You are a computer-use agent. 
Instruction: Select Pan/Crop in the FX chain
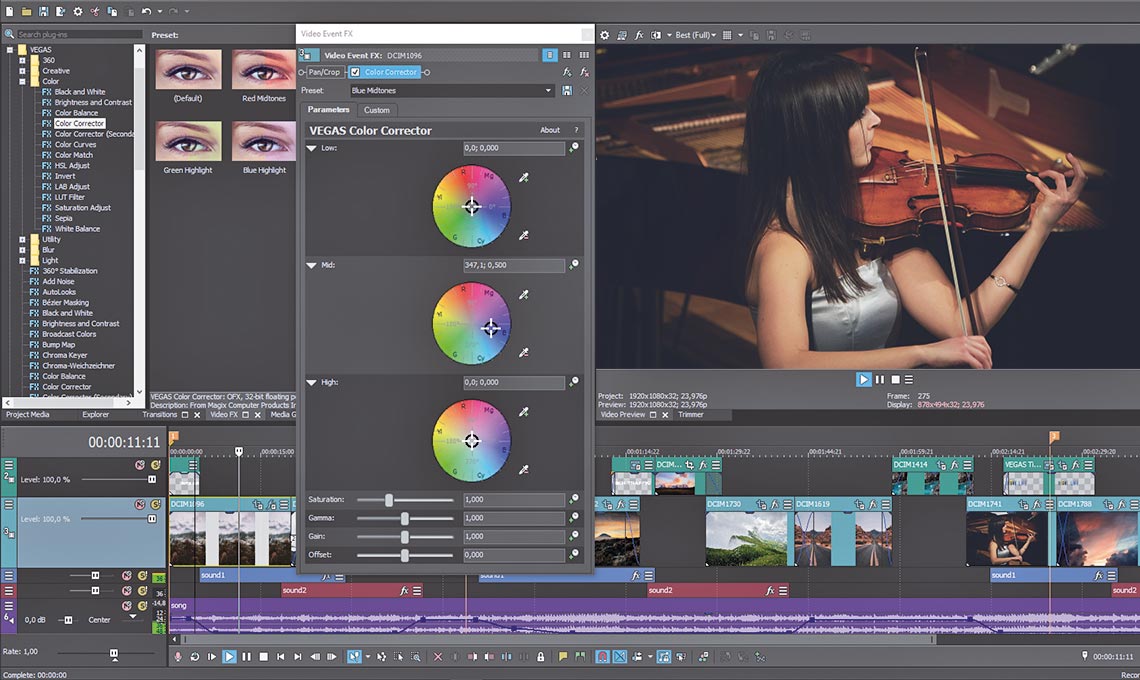click(324, 72)
